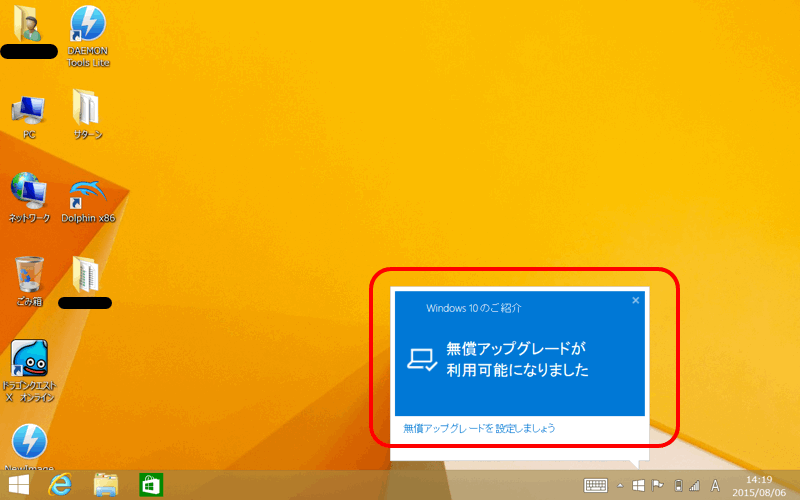This screenshot has height=500, width=800.
Task: Open Action Center flag icon
Action: (x=657, y=486)
